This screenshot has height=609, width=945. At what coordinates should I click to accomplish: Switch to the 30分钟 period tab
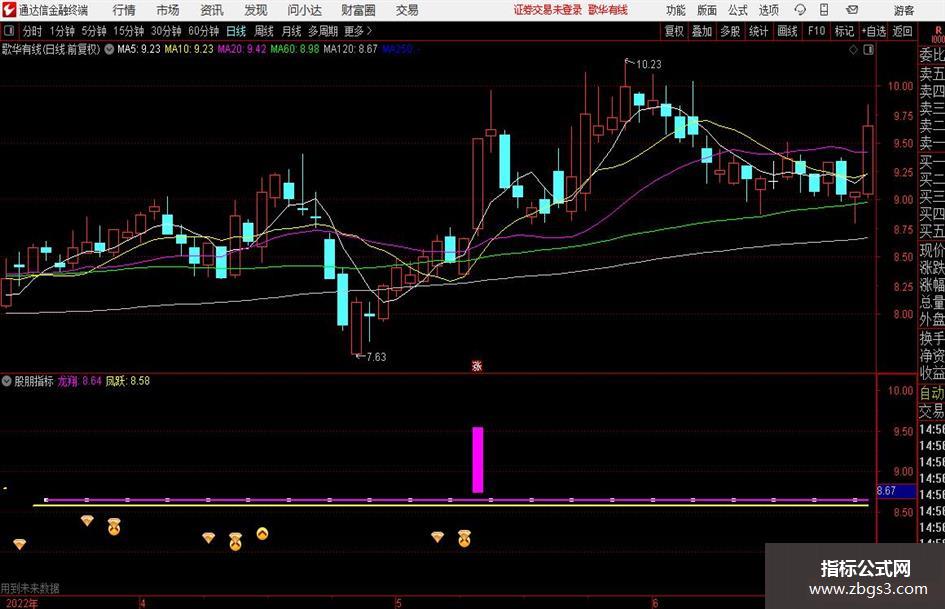click(166, 31)
